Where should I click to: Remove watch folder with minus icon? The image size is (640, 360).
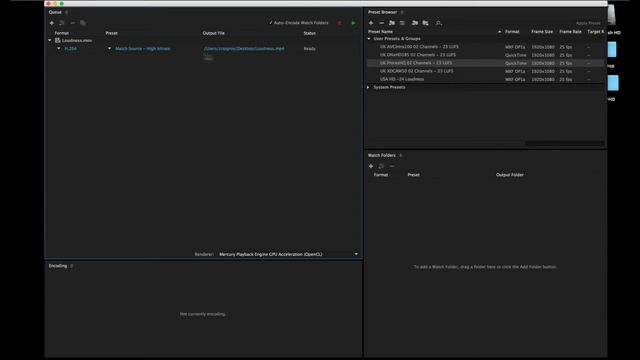click(392, 167)
